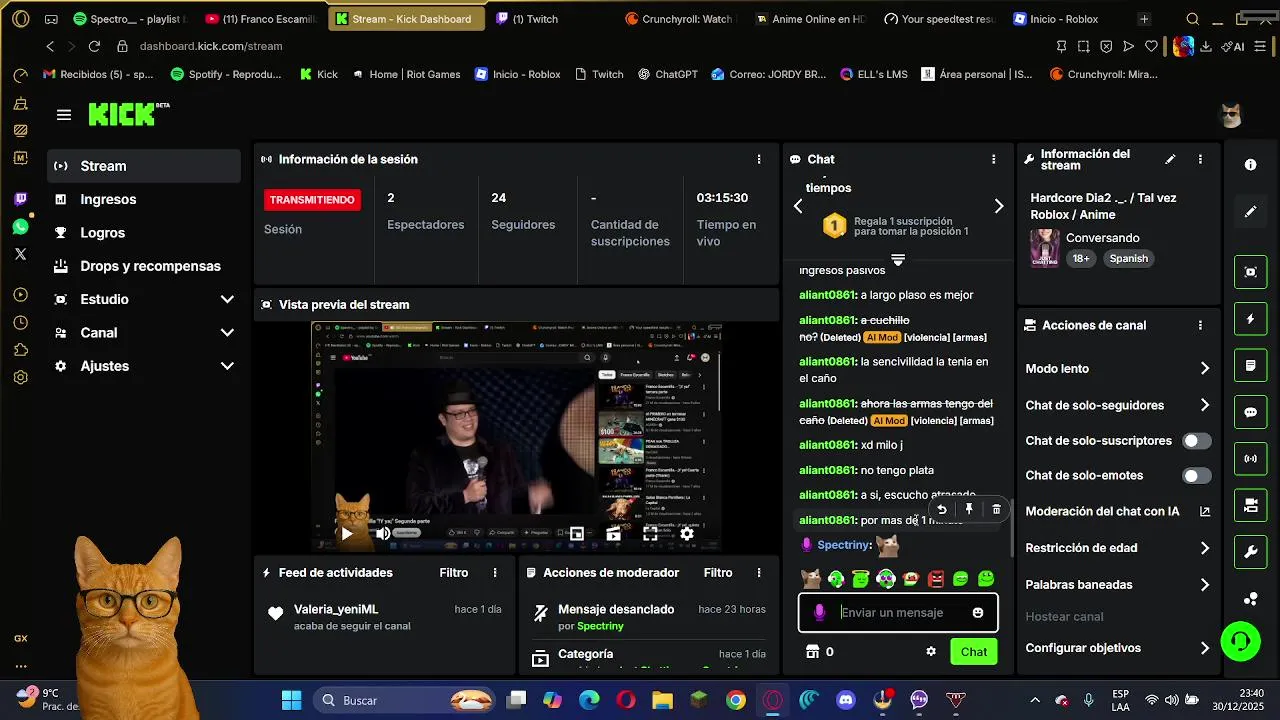Open session information three-dot menu
Screen dimensions: 1280x720
point(759,159)
